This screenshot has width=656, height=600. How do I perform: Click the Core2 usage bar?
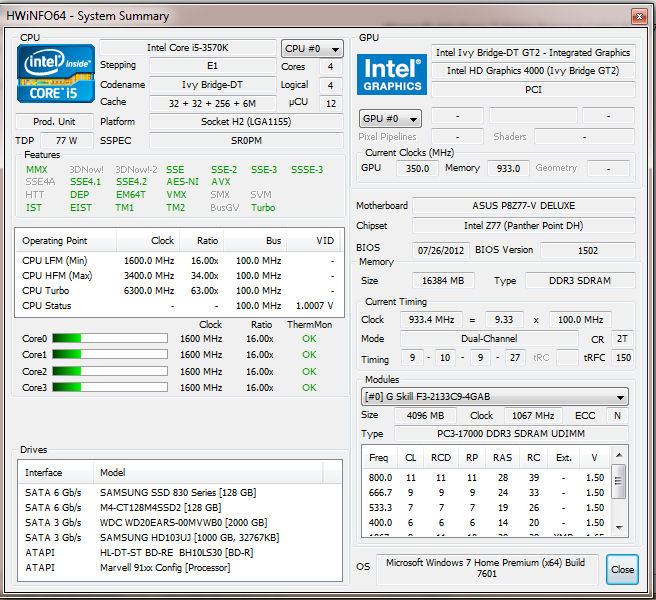110,371
